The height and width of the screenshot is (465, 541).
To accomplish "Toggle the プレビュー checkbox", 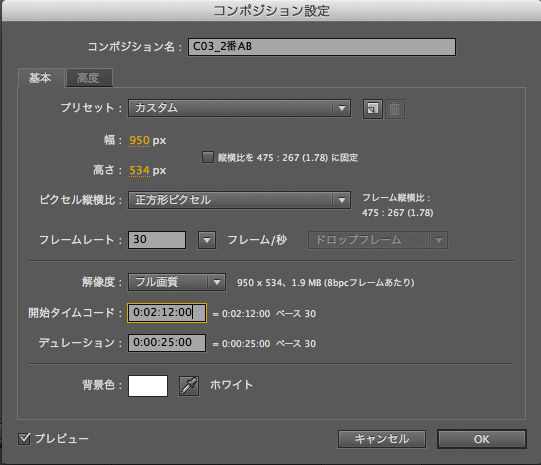I will tap(24, 439).
